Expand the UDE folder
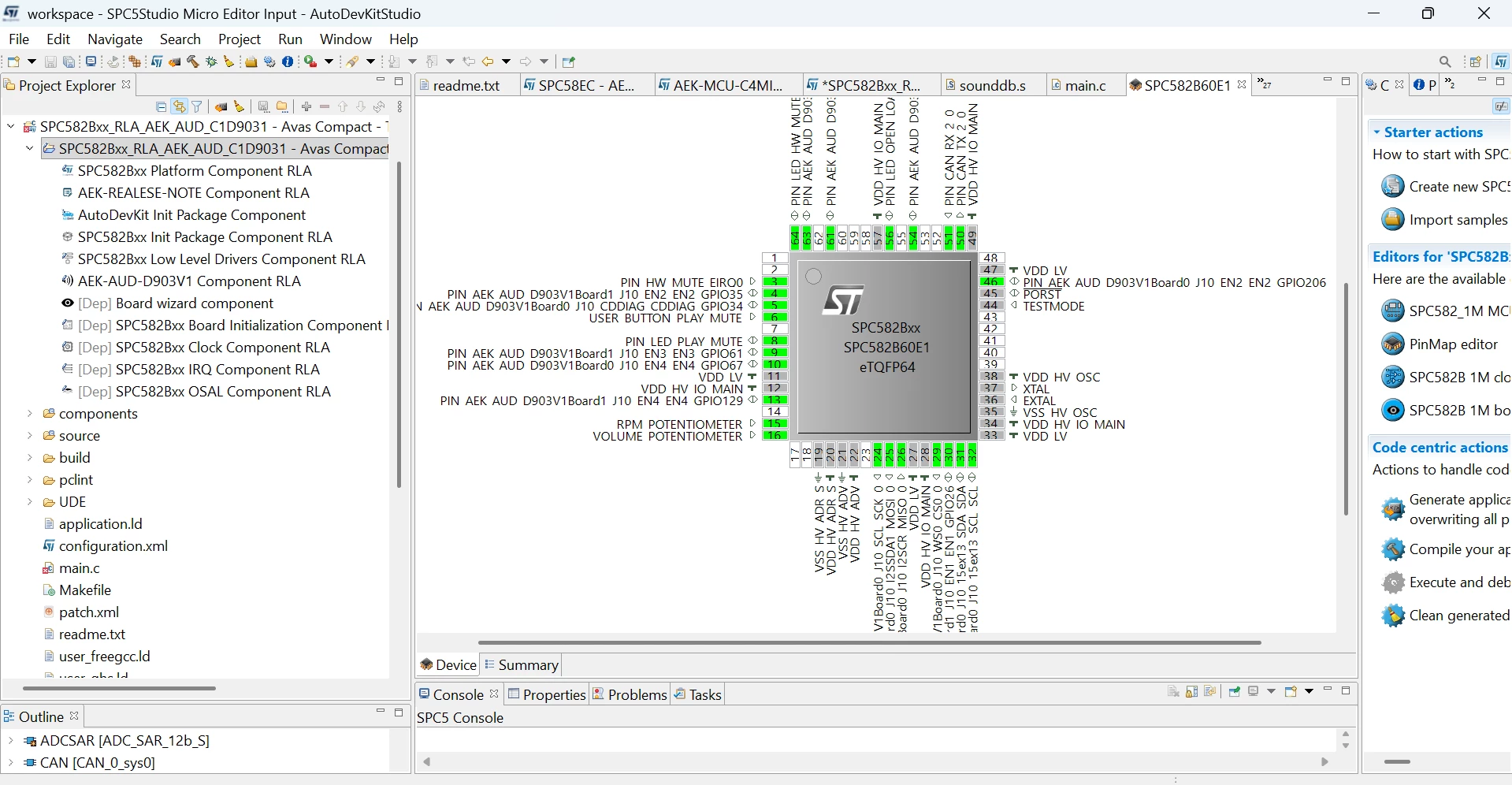Viewport: 1512px width, 785px height. tap(29, 501)
